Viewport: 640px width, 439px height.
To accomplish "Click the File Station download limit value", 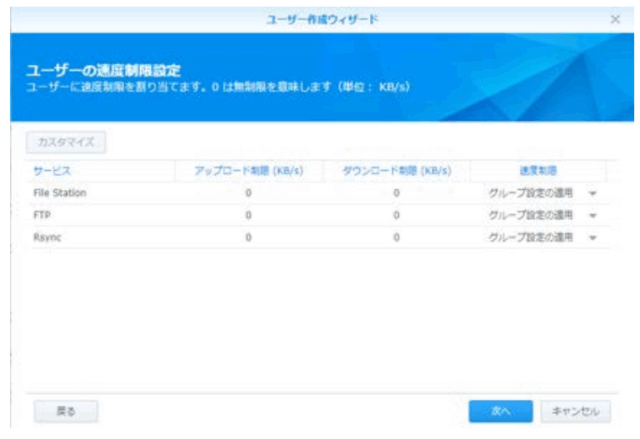I will click(x=397, y=192).
